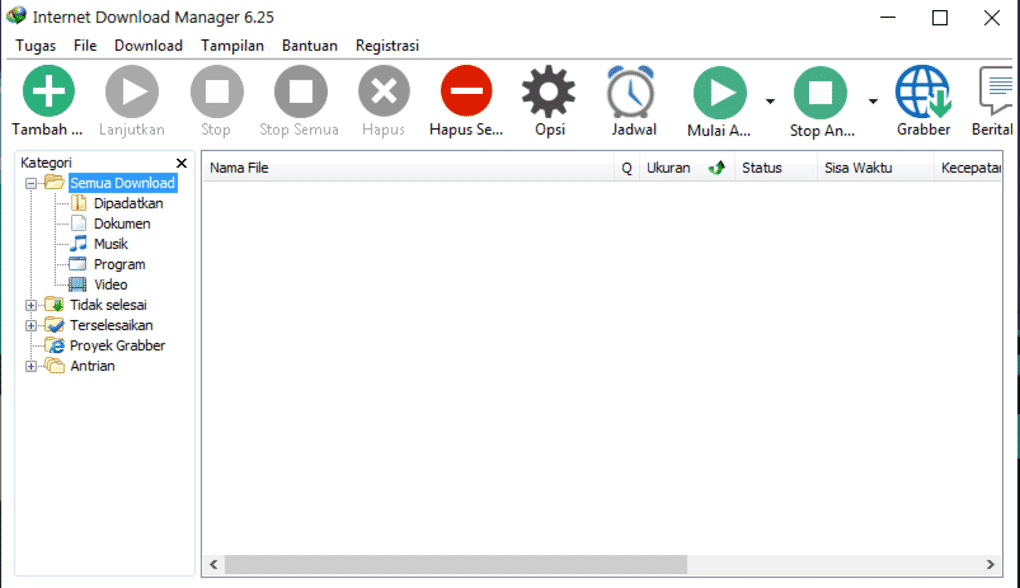Expand the Tidak selesai tree node

coord(31,305)
